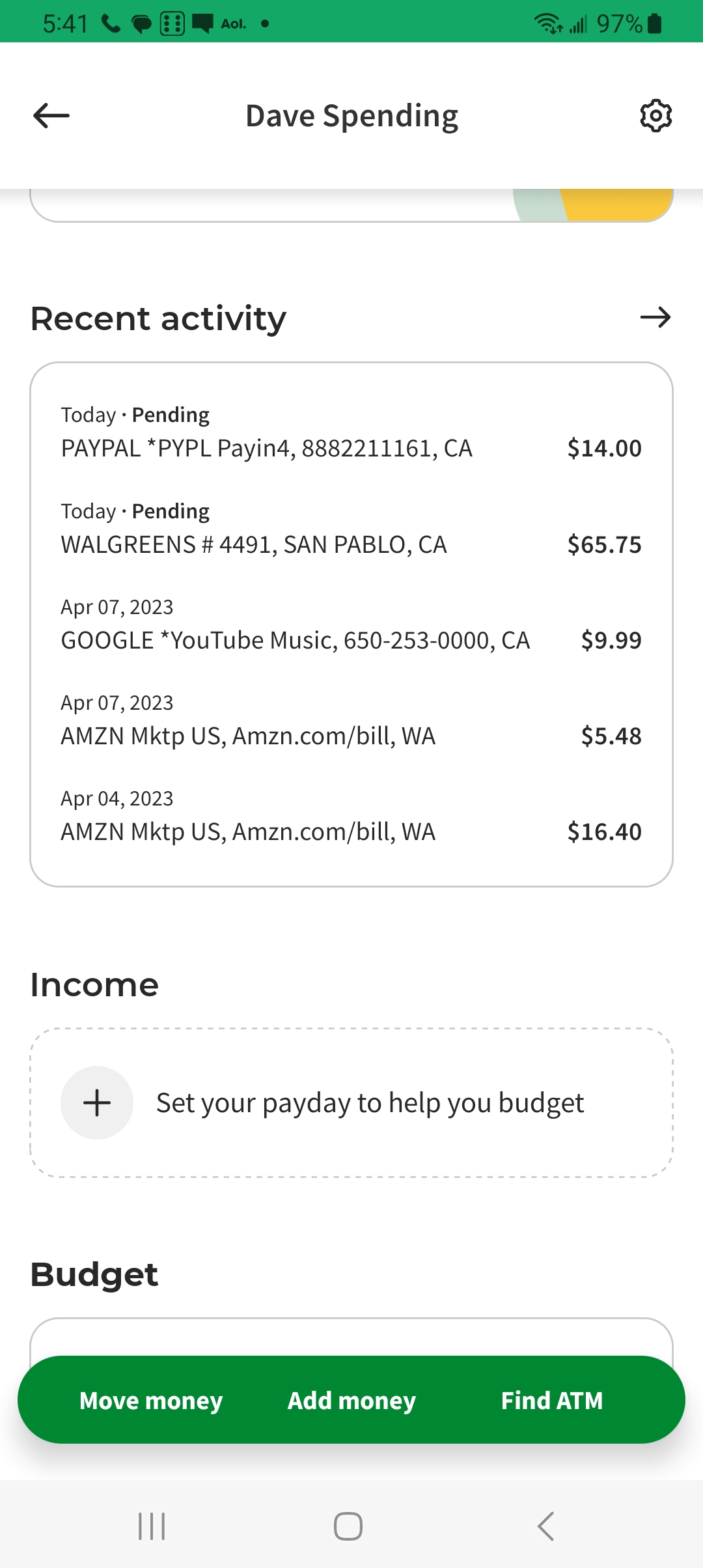Open Dave Spending settings gear
The height and width of the screenshot is (1568, 703).
(x=655, y=116)
